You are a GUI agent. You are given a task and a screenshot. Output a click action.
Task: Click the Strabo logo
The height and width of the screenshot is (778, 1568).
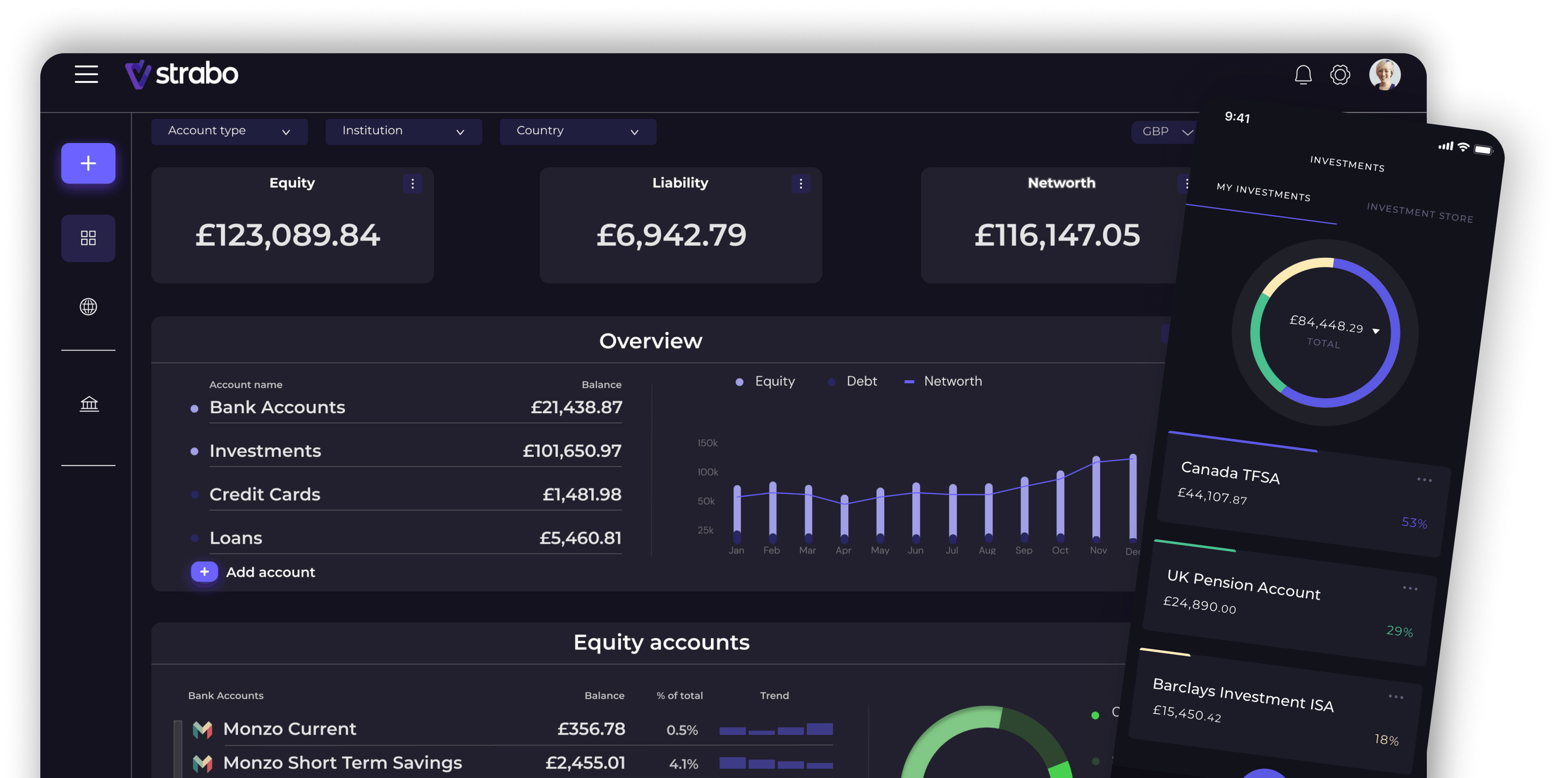click(181, 74)
